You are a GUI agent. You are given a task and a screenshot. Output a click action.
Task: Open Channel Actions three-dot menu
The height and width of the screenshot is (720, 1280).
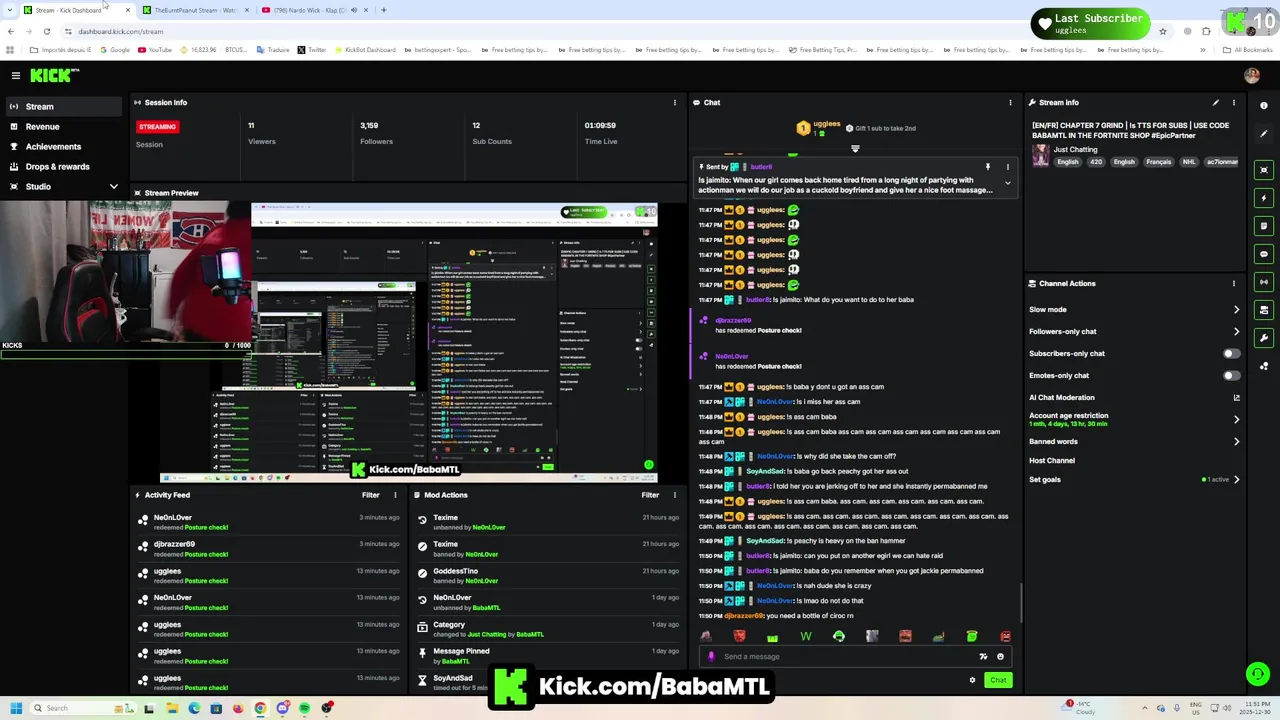1233,283
